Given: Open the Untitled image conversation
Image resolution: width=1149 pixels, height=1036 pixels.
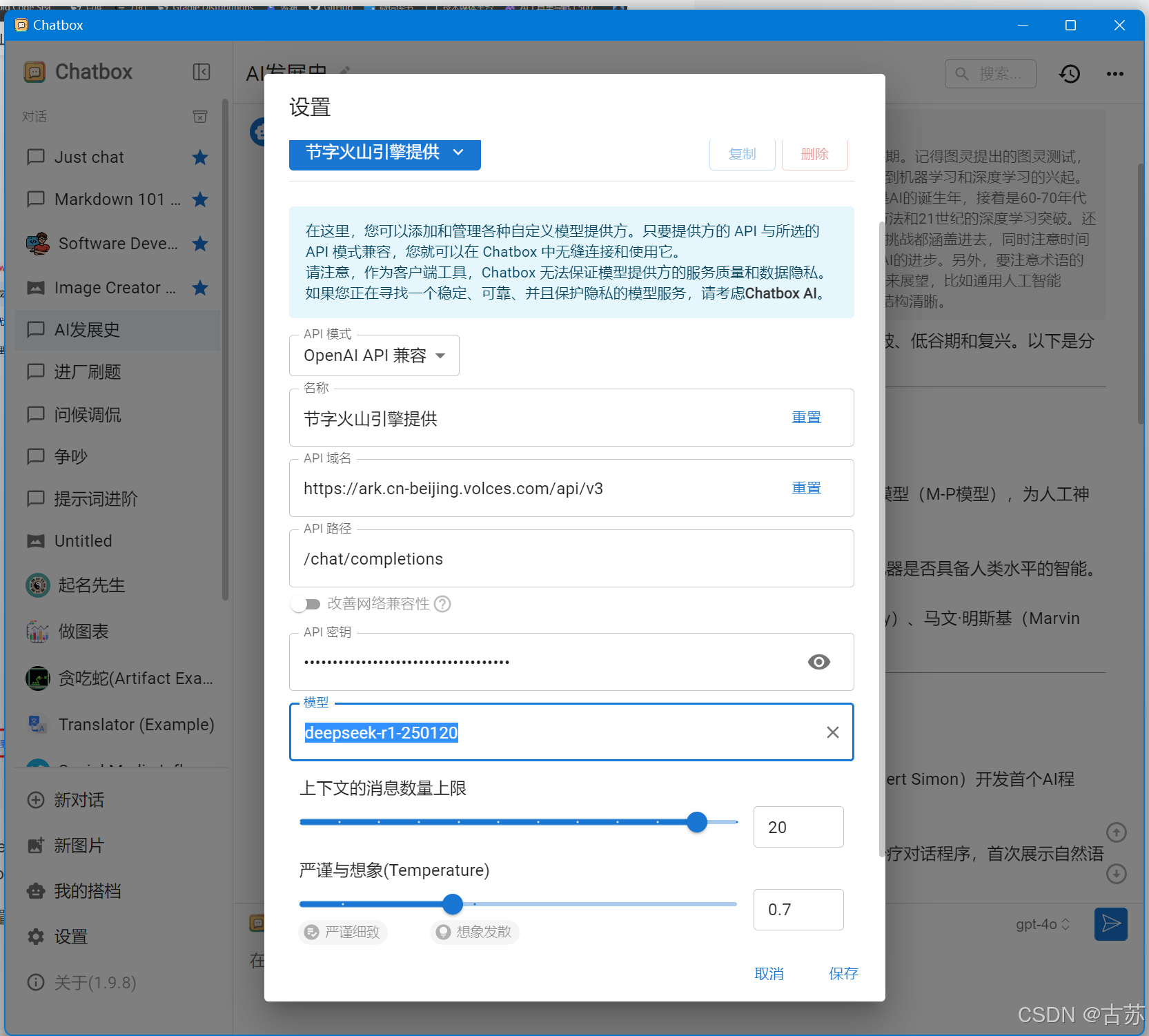Looking at the screenshot, I should click(117, 541).
